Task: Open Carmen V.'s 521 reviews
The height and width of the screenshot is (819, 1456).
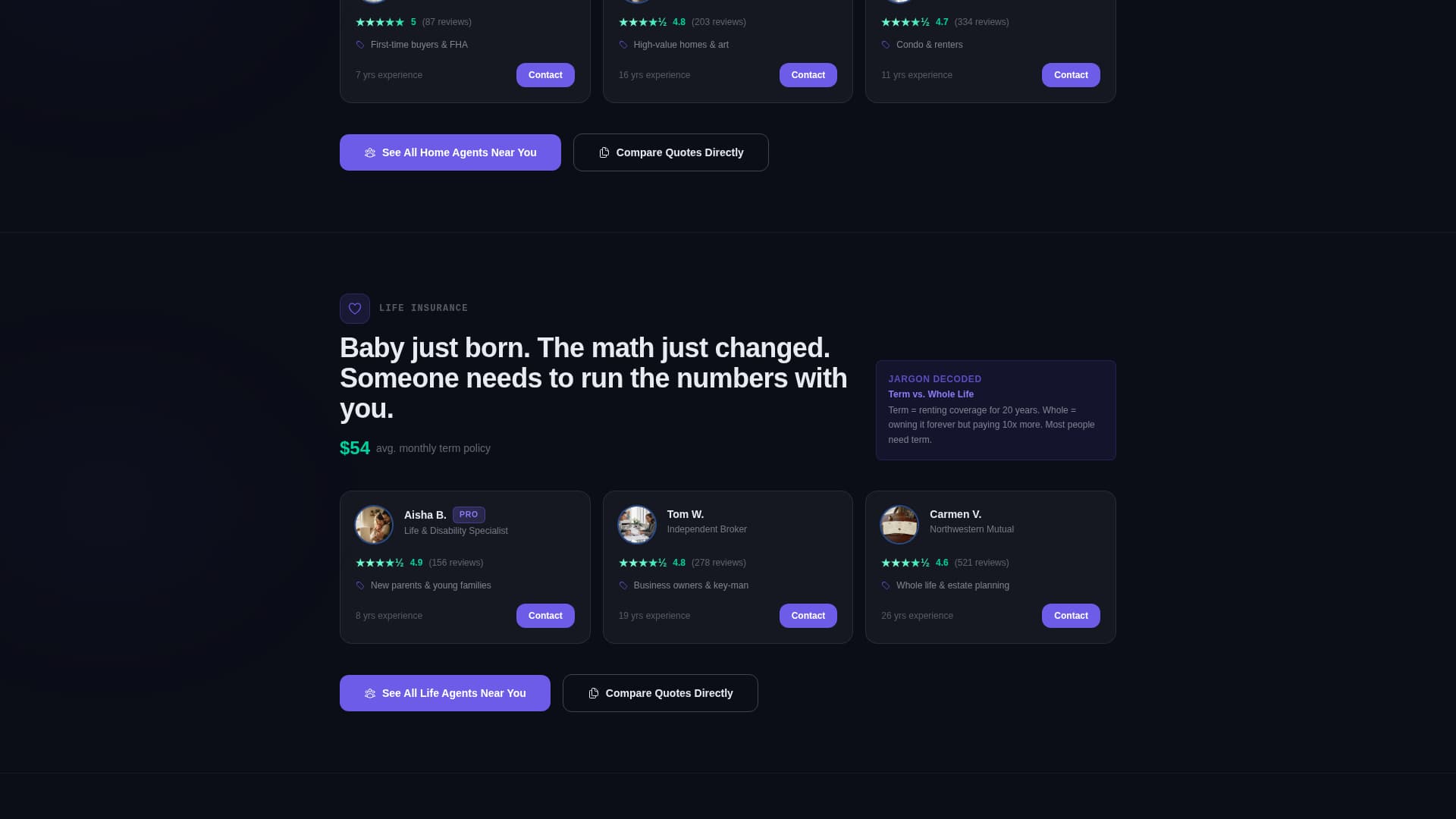Action: tap(981, 563)
